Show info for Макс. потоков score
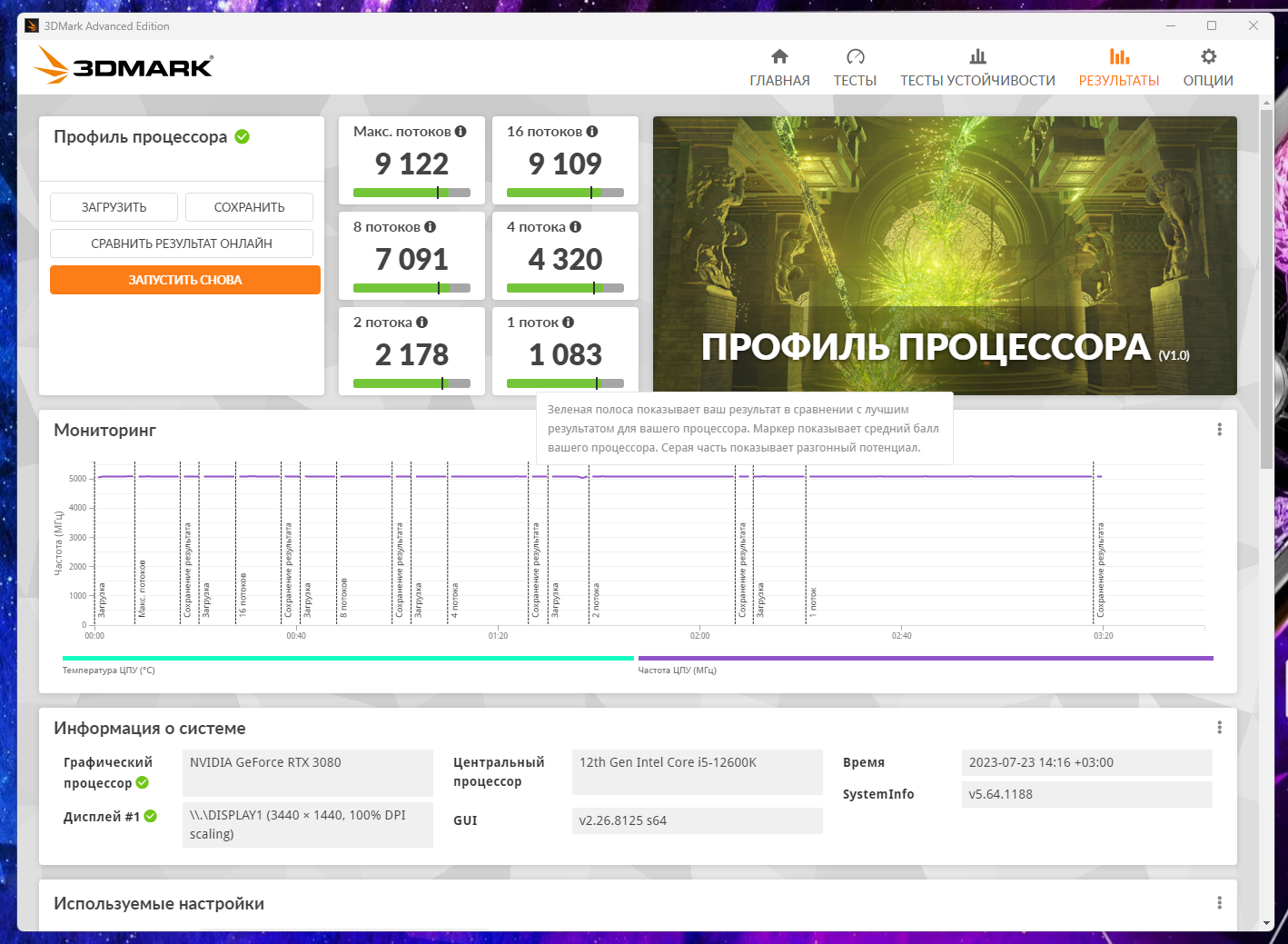 tap(461, 132)
